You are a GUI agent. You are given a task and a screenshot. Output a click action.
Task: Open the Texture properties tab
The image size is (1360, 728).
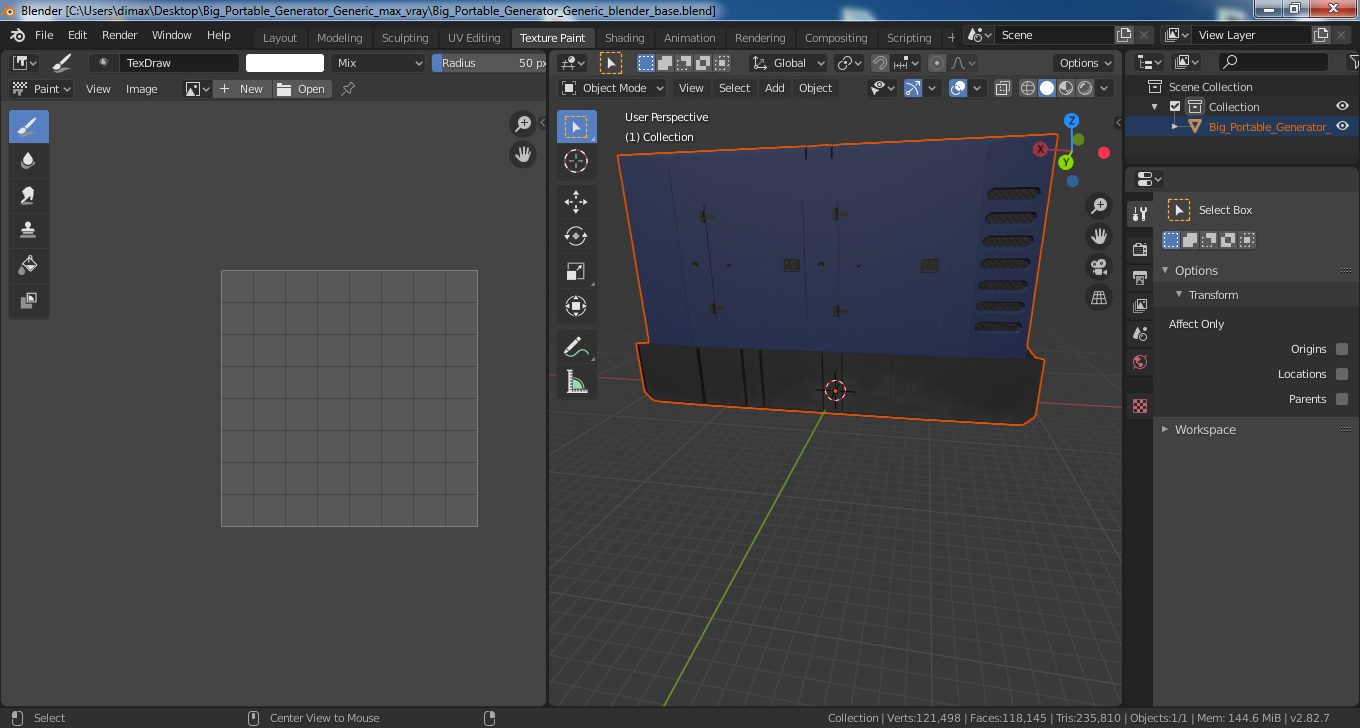point(1139,406)
